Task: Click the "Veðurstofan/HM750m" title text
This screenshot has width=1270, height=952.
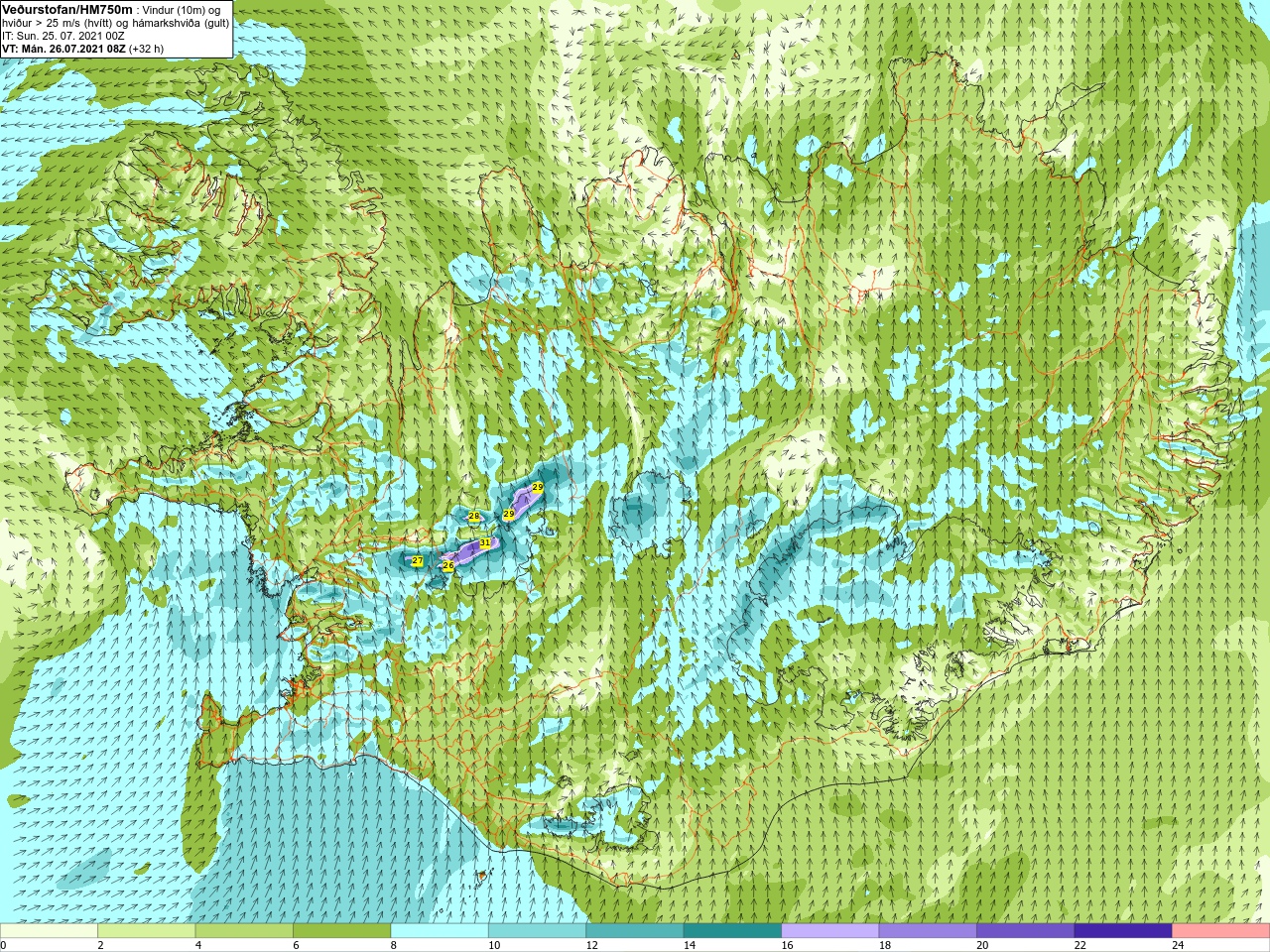Action: click(x=67, y=9)
